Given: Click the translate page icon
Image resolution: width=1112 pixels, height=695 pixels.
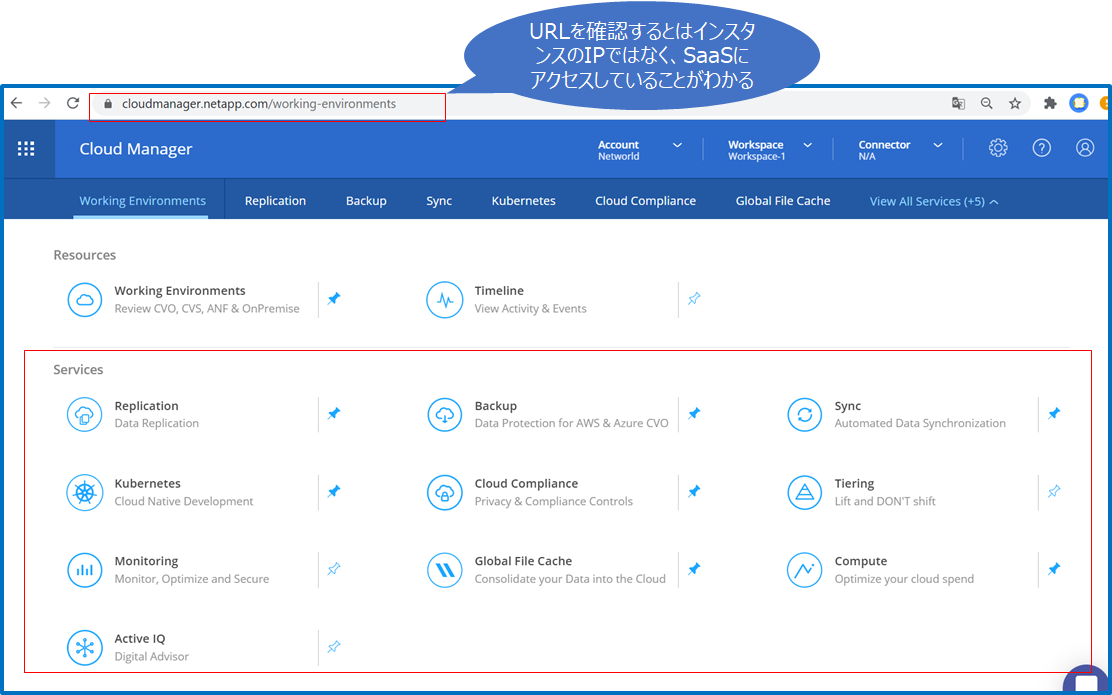Looking at the screenshot, I should (958, 104).
